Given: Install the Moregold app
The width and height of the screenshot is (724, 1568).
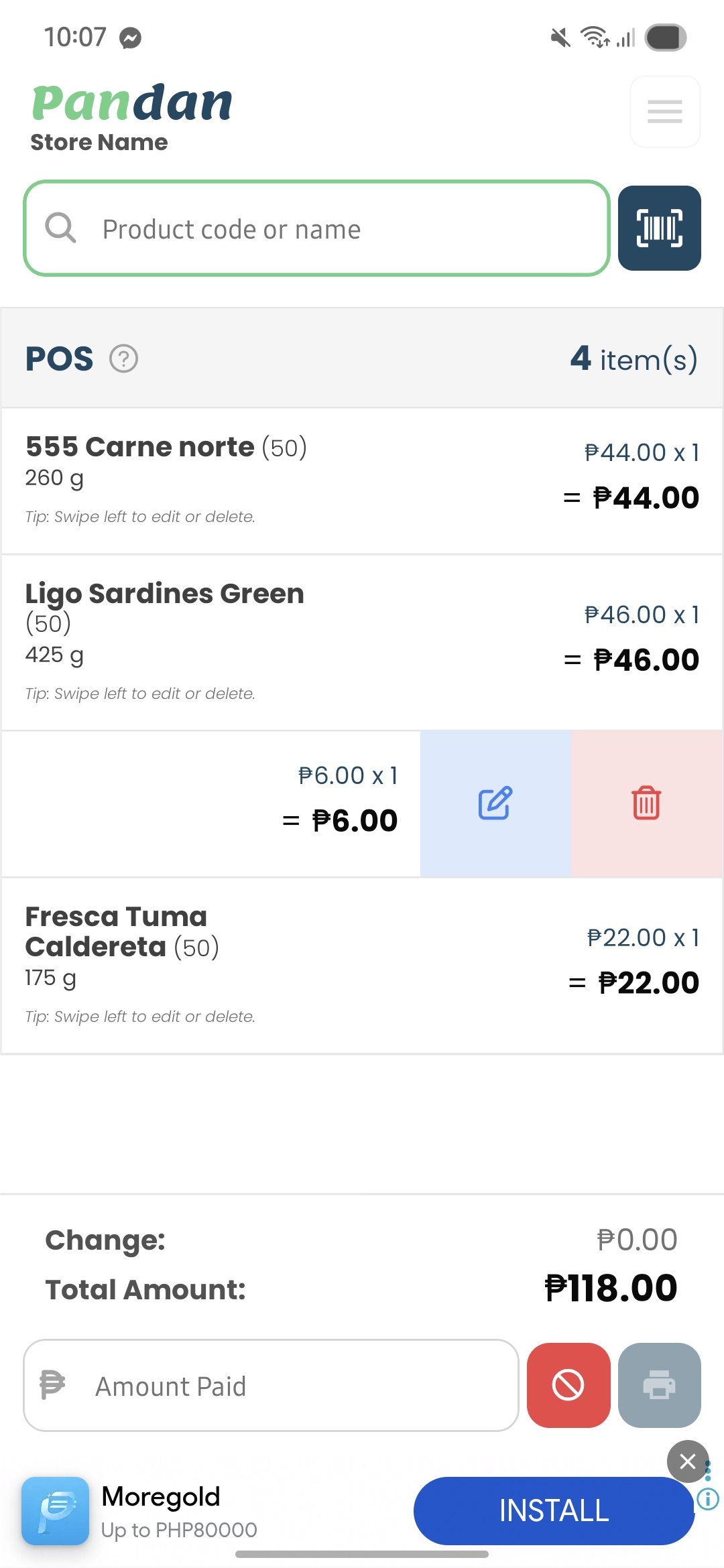Looking at the screenshot, I should pyautogui.click(x=554, y=1511).
